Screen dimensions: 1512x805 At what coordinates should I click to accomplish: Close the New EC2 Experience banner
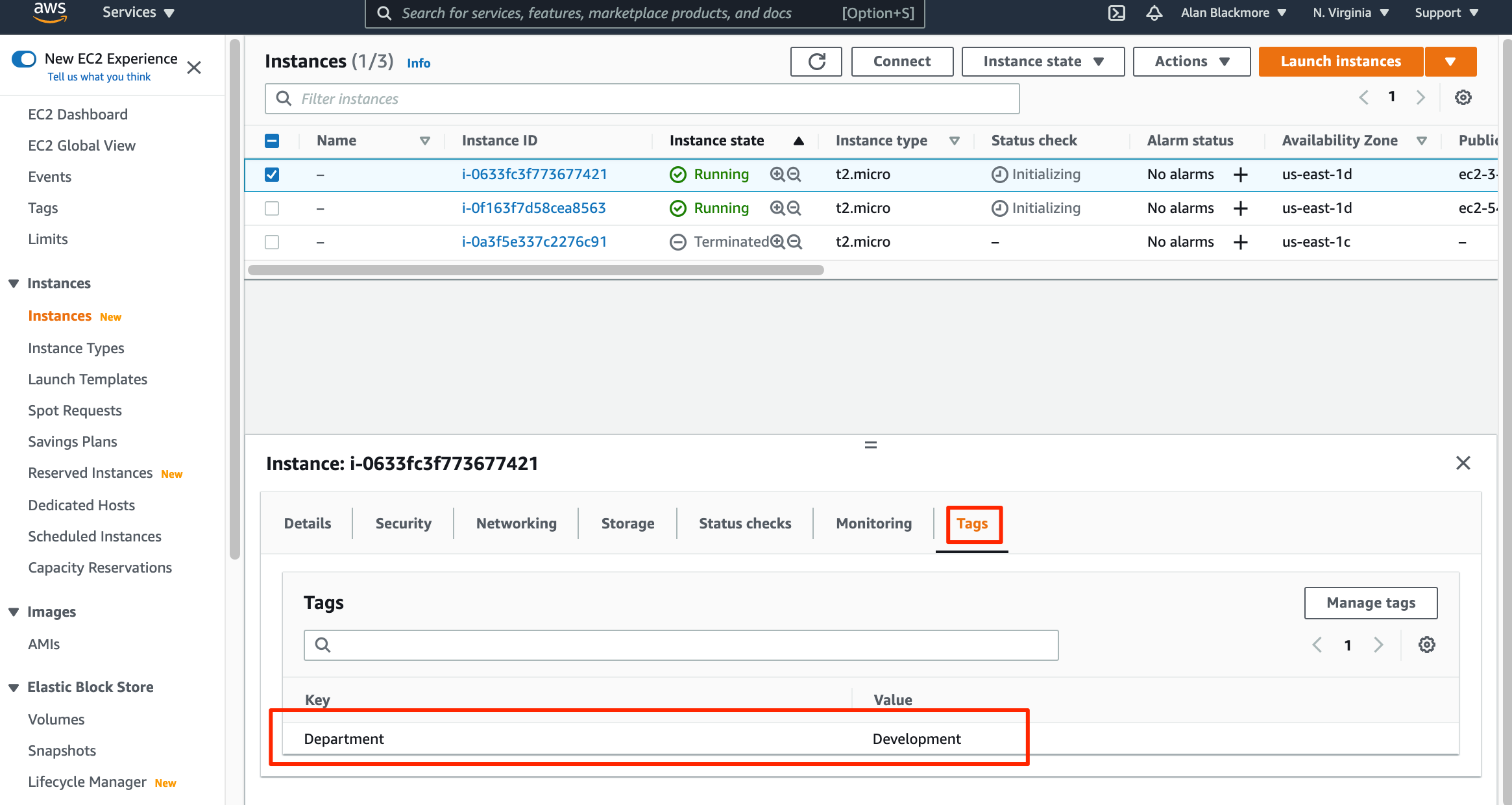coord(193,68)
